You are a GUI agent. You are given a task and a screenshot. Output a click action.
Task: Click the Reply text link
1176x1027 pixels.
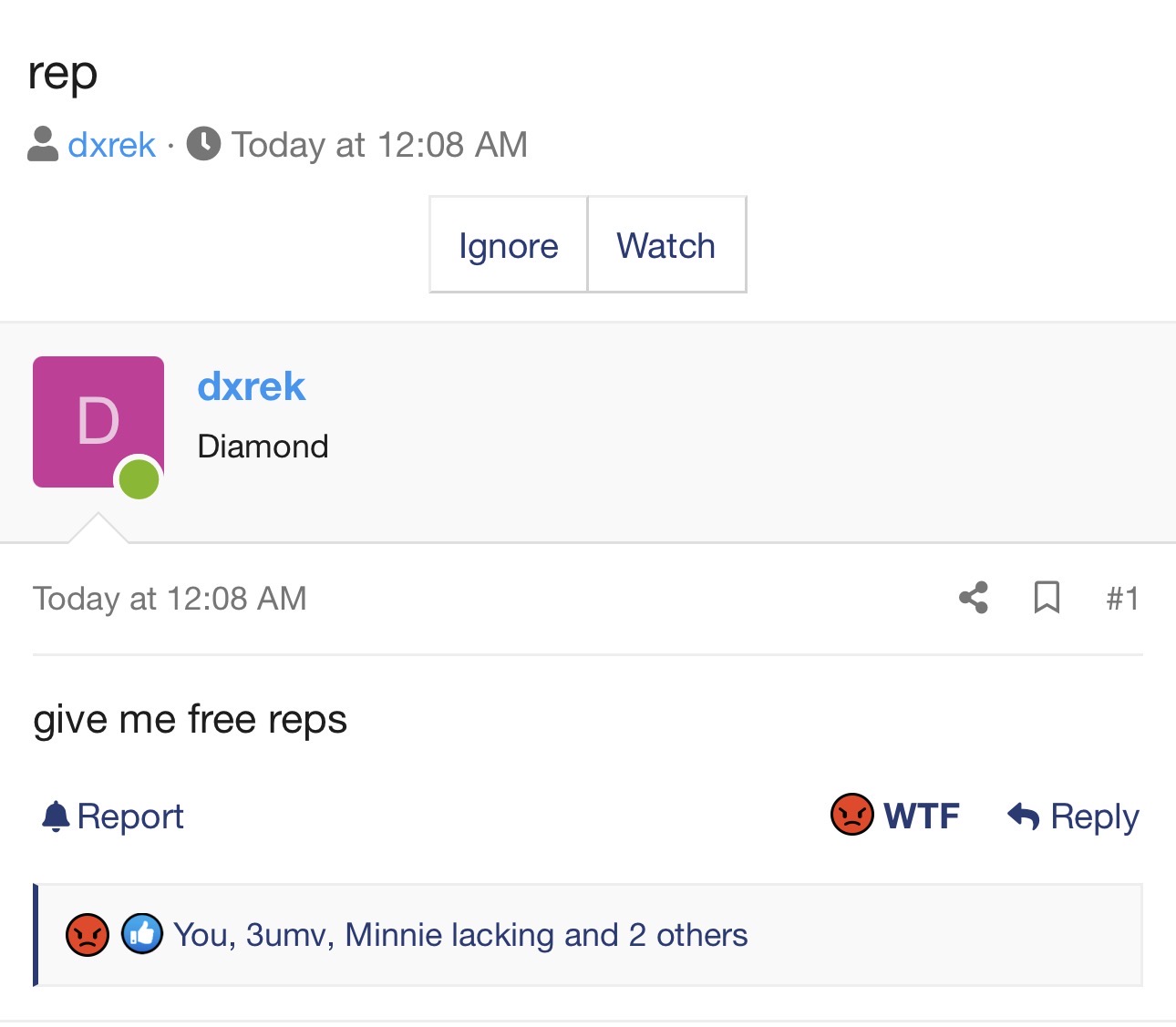coord(1095,816)
